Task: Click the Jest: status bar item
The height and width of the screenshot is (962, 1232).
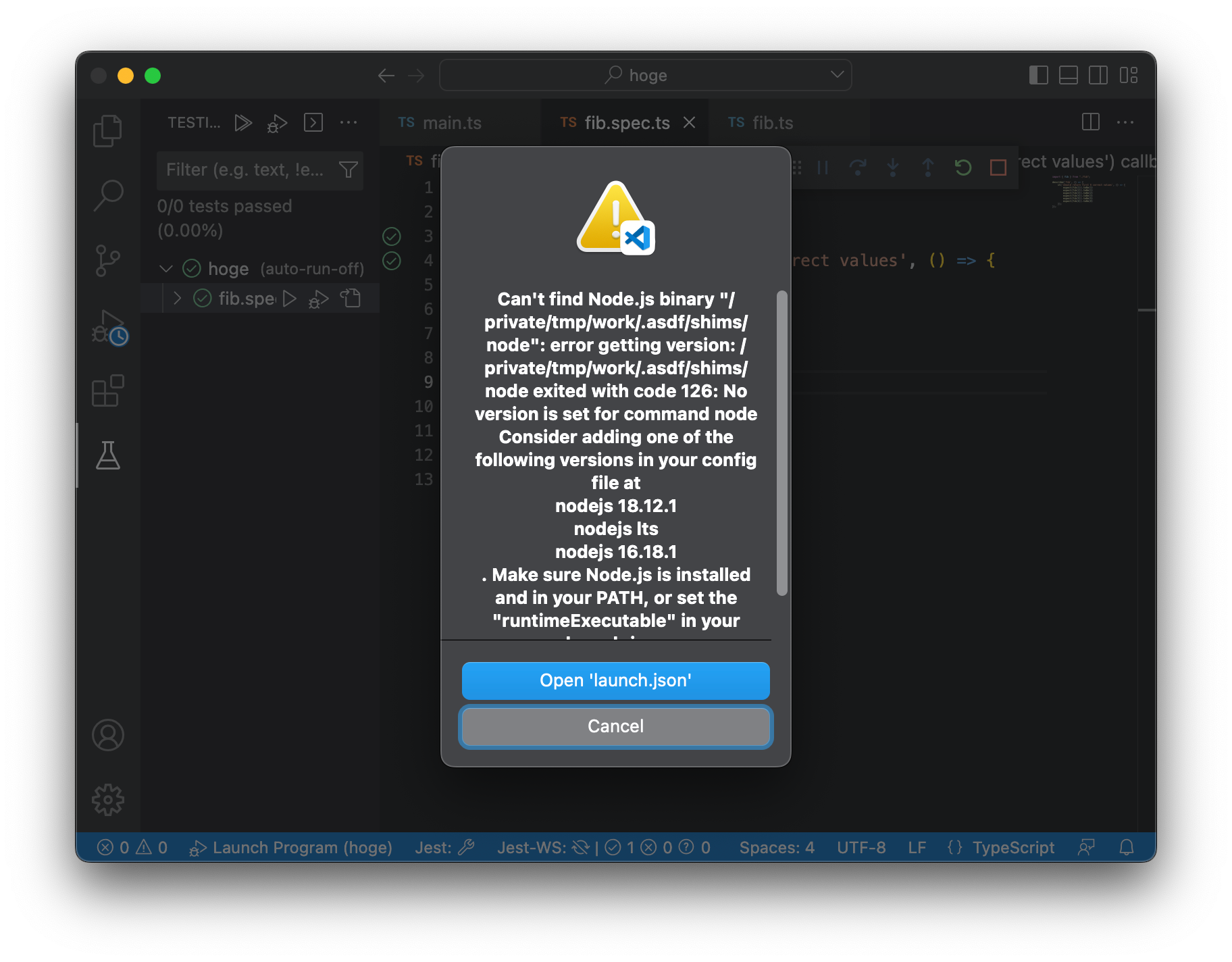Action: coord(445,847)
